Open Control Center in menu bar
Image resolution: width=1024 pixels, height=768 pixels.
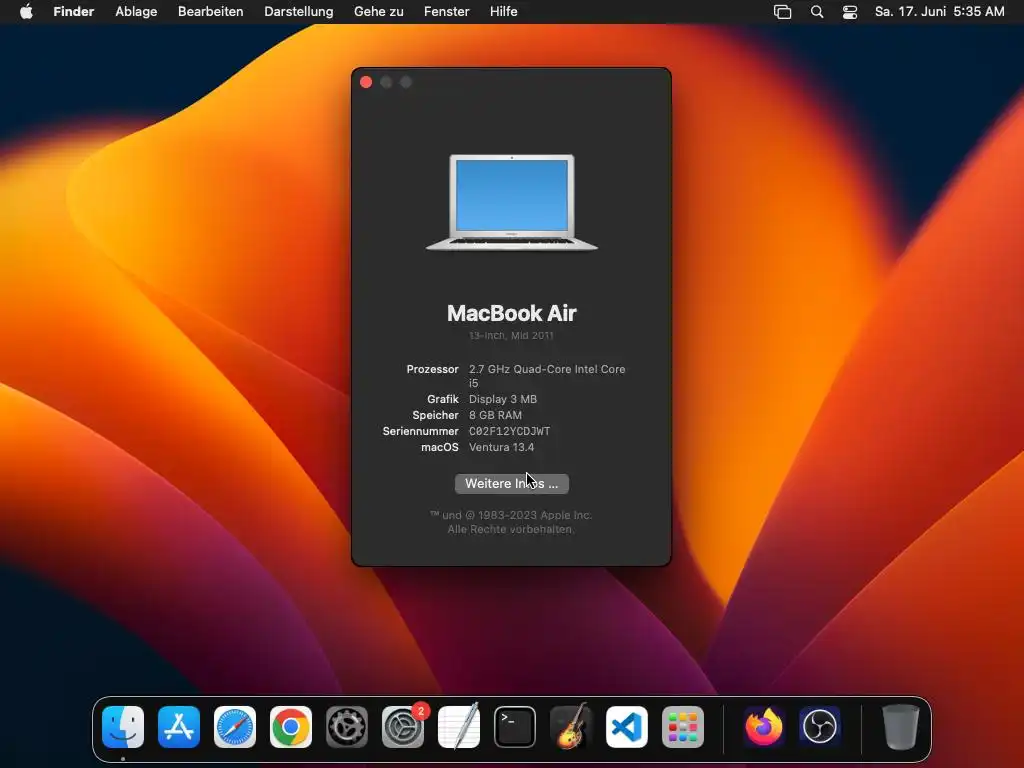[850, 12]
